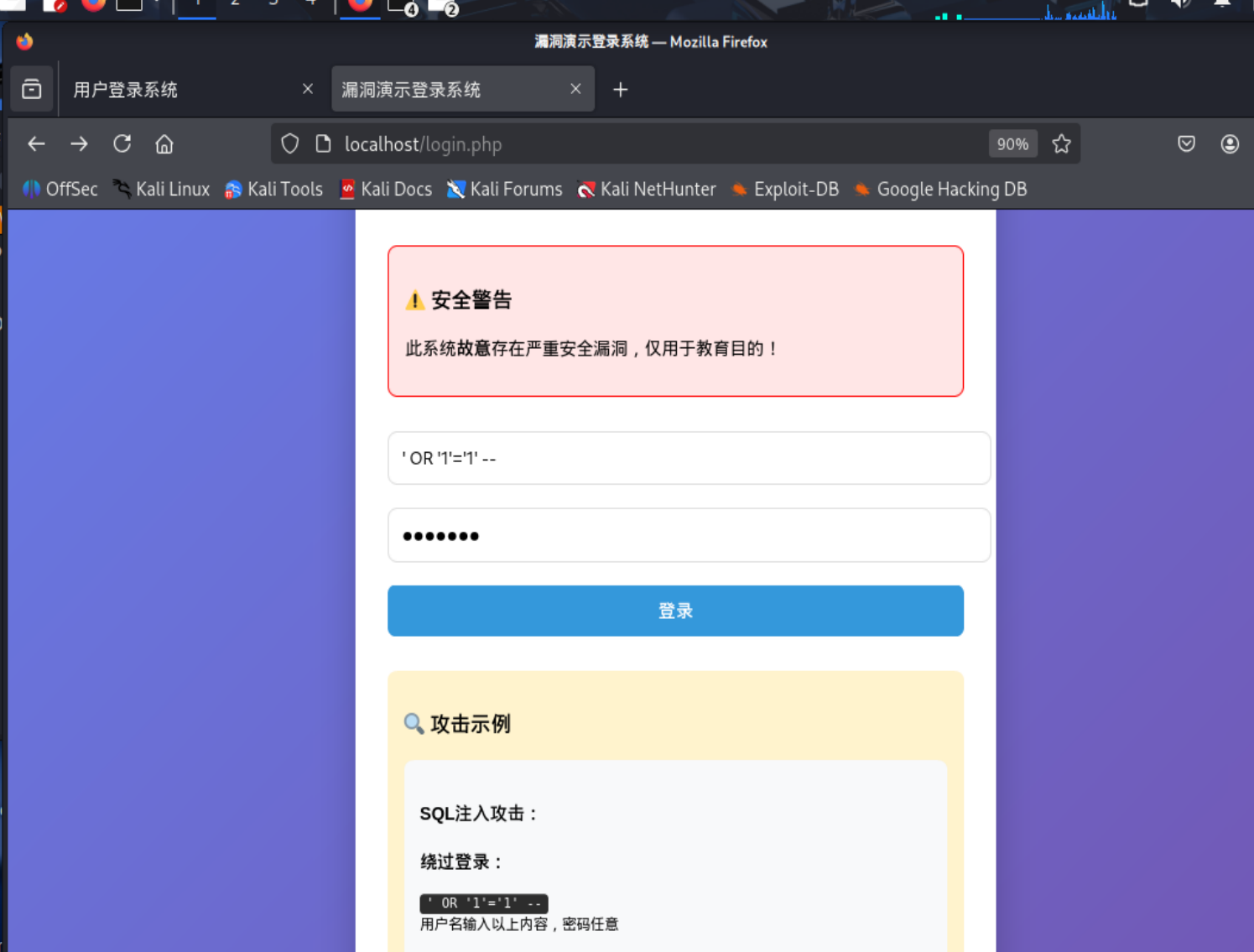Open the Google Hacking DB bookmark
1254x952 pixels.
(x=941, y=190)
